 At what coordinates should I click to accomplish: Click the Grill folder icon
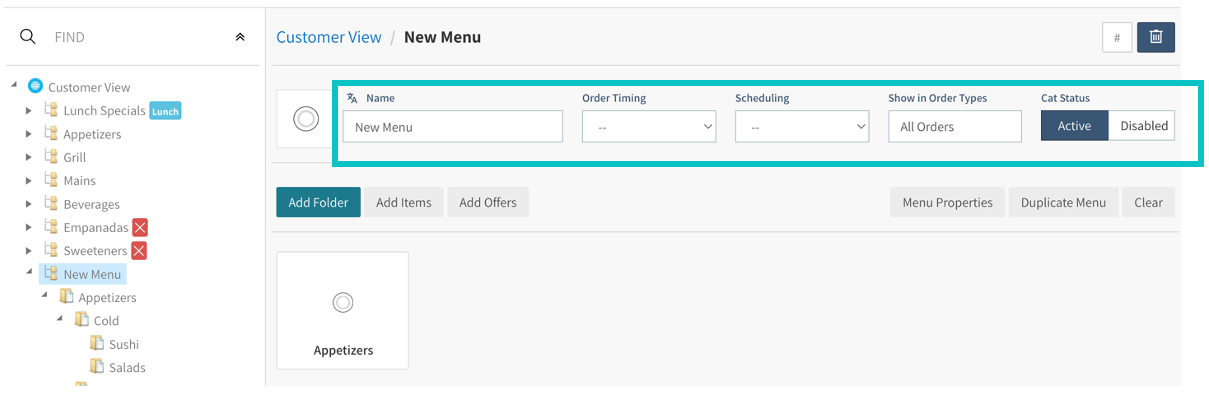click(x=51, y=157)
